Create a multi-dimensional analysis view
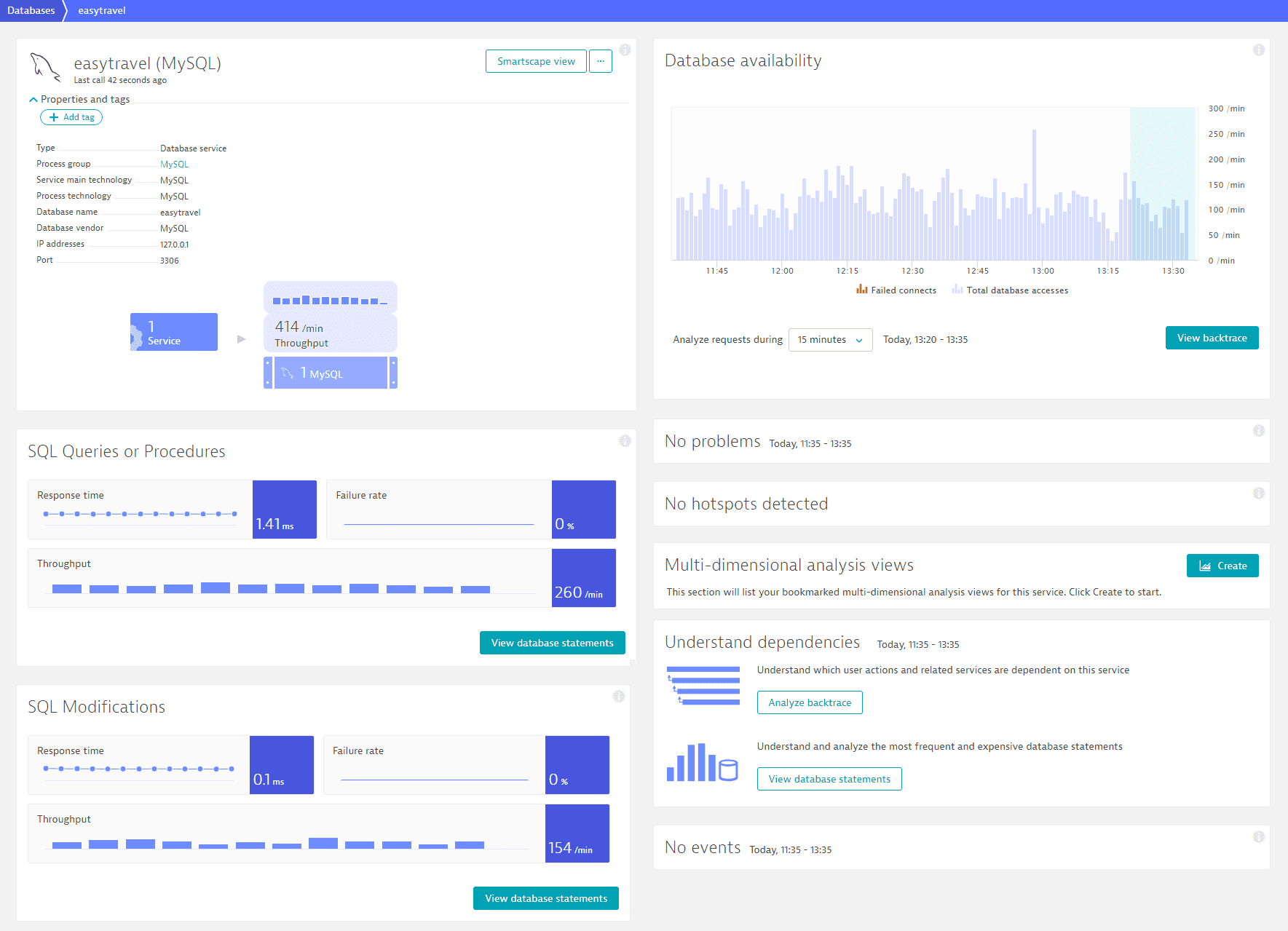This screenshot has width=1288, height=931. 1222,566
